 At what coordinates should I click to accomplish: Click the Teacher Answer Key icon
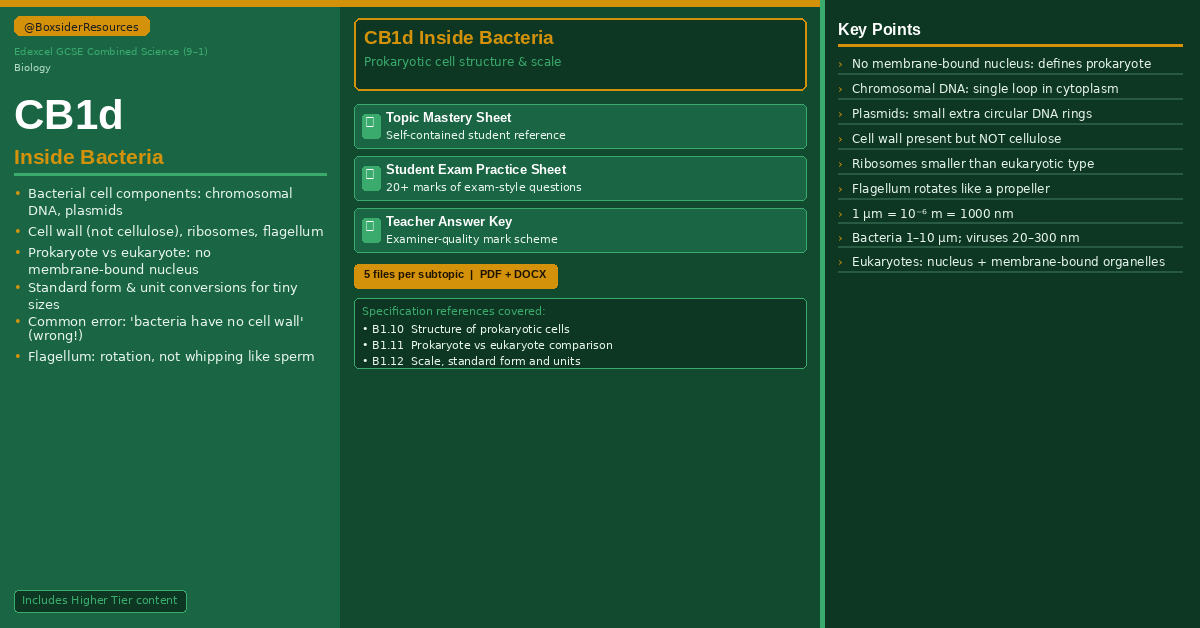(x=371, y=230)
